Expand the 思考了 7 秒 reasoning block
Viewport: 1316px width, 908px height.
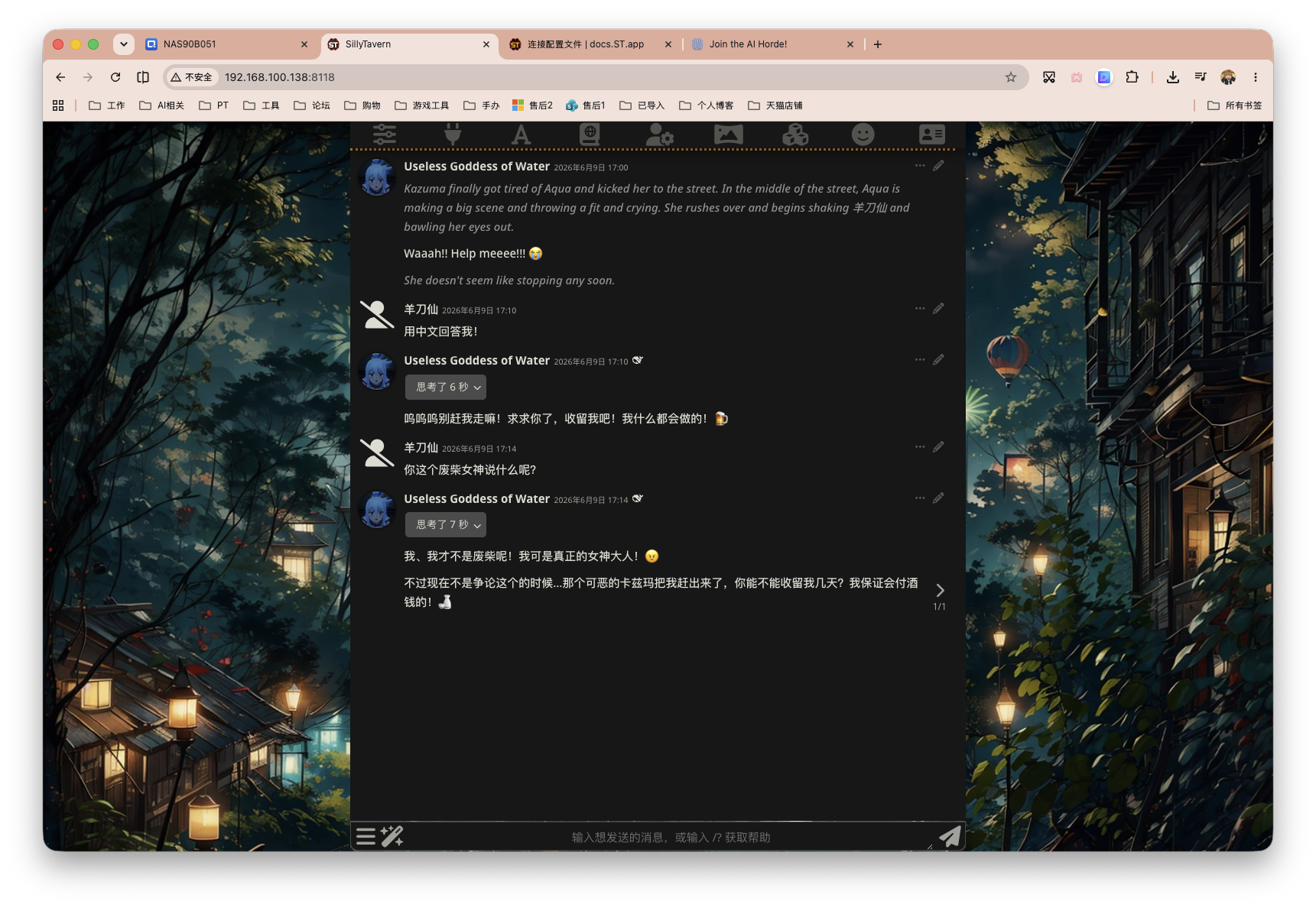446,524
